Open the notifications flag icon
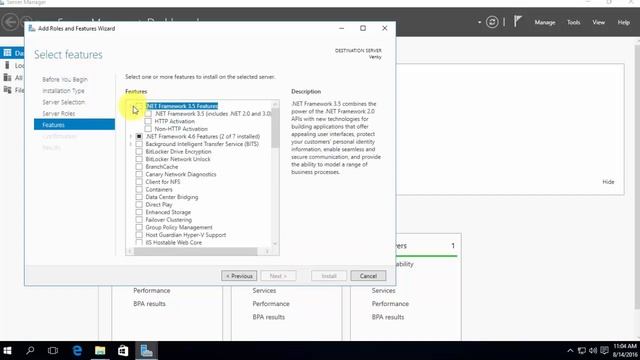The width and height of the screenshot is (640, 360). 517,21
